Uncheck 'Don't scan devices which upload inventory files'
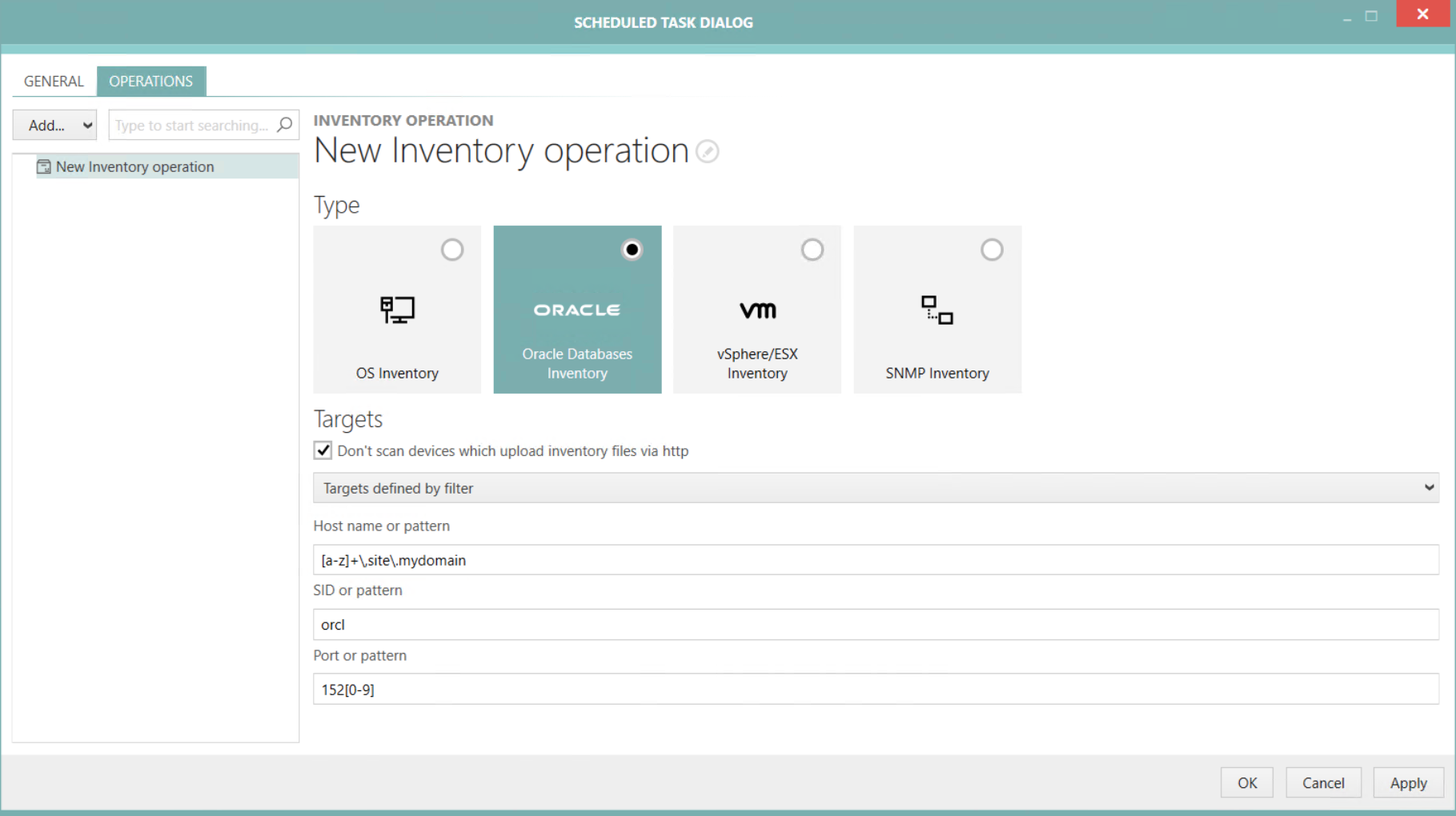Screen dimensions: 1456x816 [323, 450]
